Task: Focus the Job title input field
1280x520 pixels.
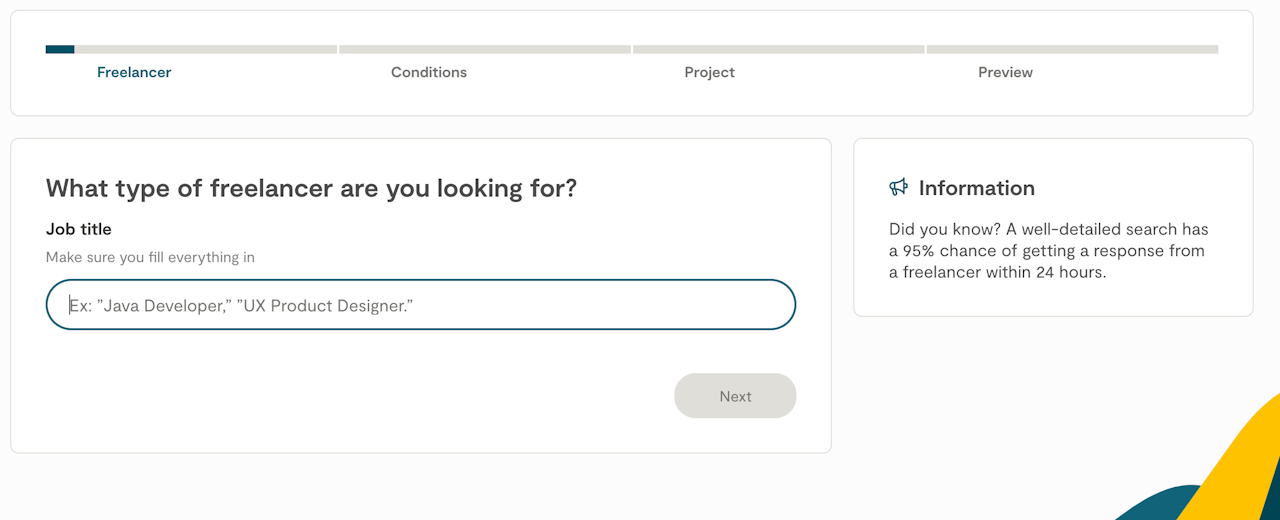Action: coord(420,305)
